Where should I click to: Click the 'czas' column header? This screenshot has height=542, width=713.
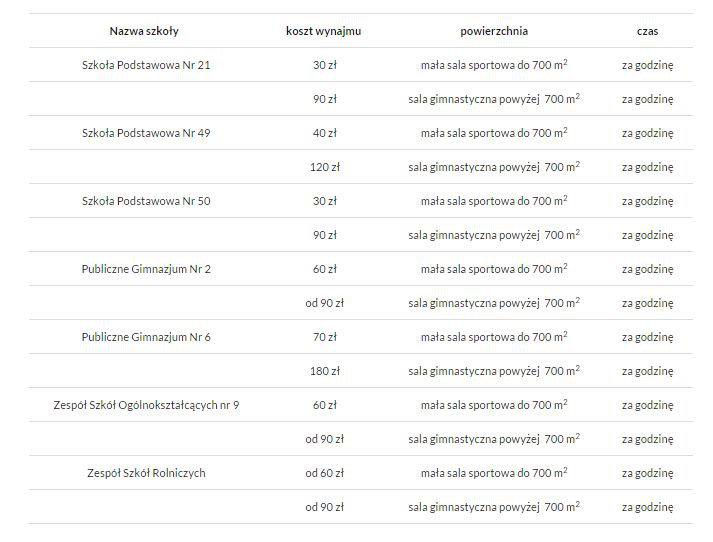pyautogui.click(x=648, y=31)
